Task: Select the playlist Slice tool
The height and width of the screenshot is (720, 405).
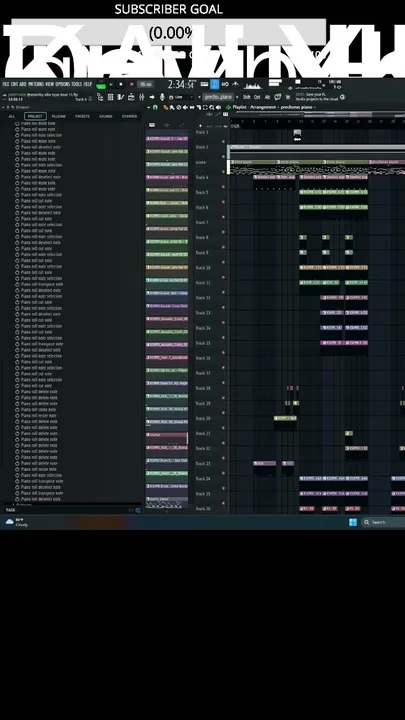Action: 198,107
